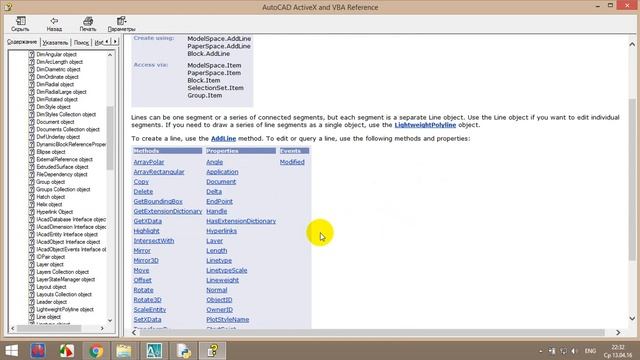
Task: Open the Python taskbar icon
Action: (183, 351)
